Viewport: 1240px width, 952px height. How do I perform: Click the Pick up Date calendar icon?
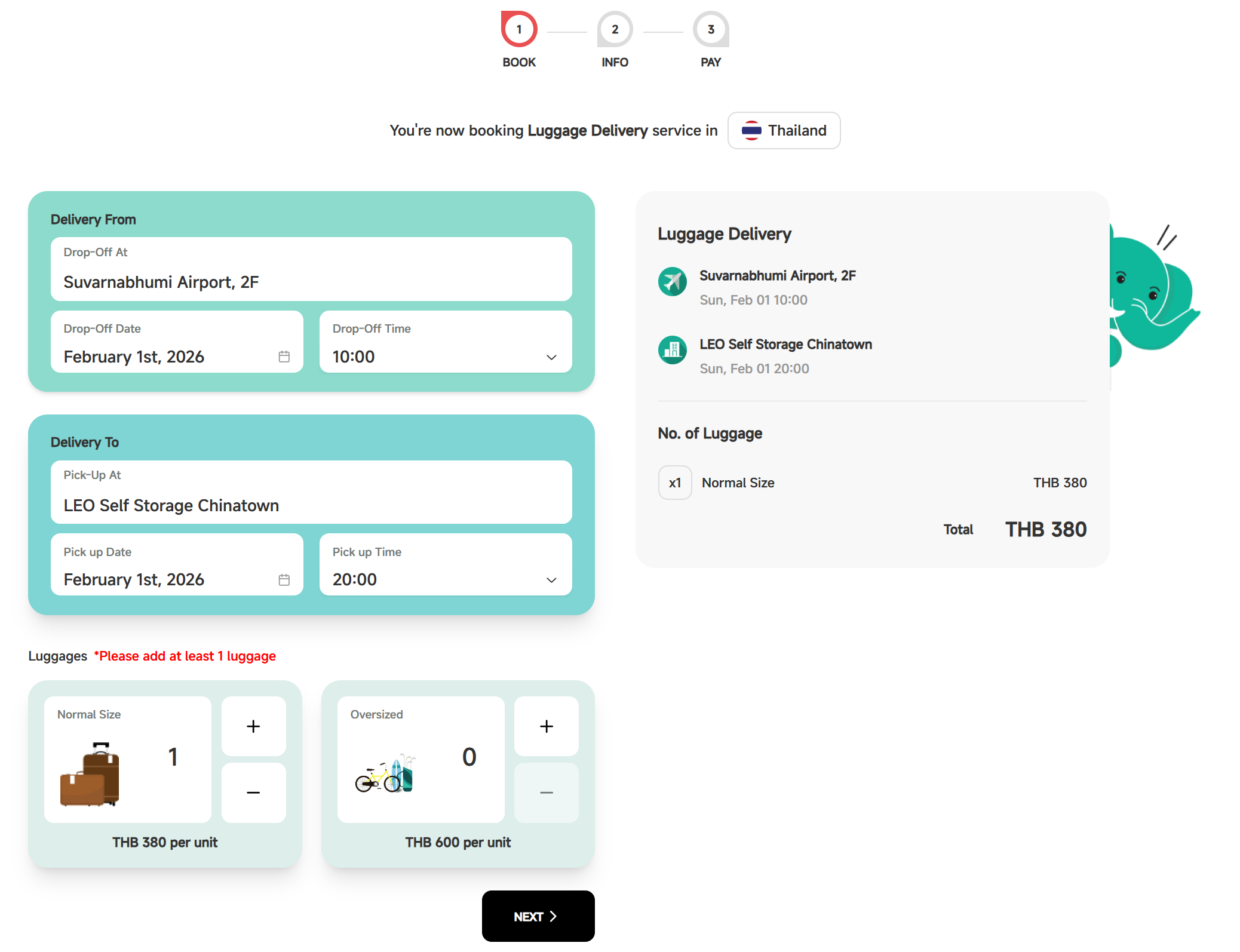coord(284,579)
